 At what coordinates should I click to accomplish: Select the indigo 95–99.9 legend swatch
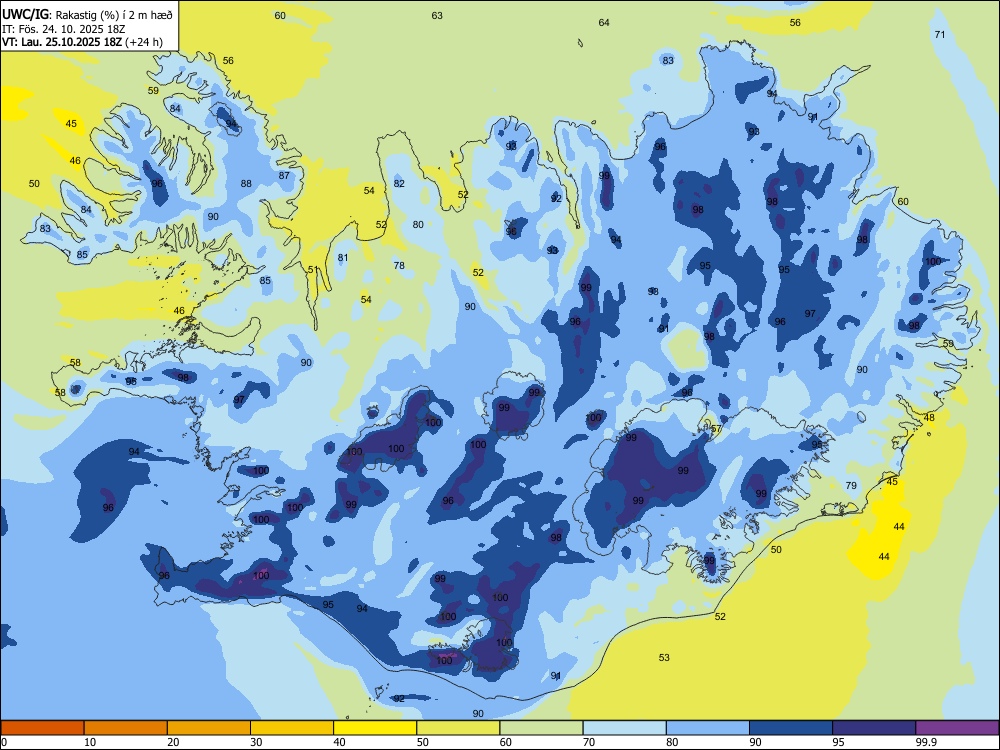(874, 728)
